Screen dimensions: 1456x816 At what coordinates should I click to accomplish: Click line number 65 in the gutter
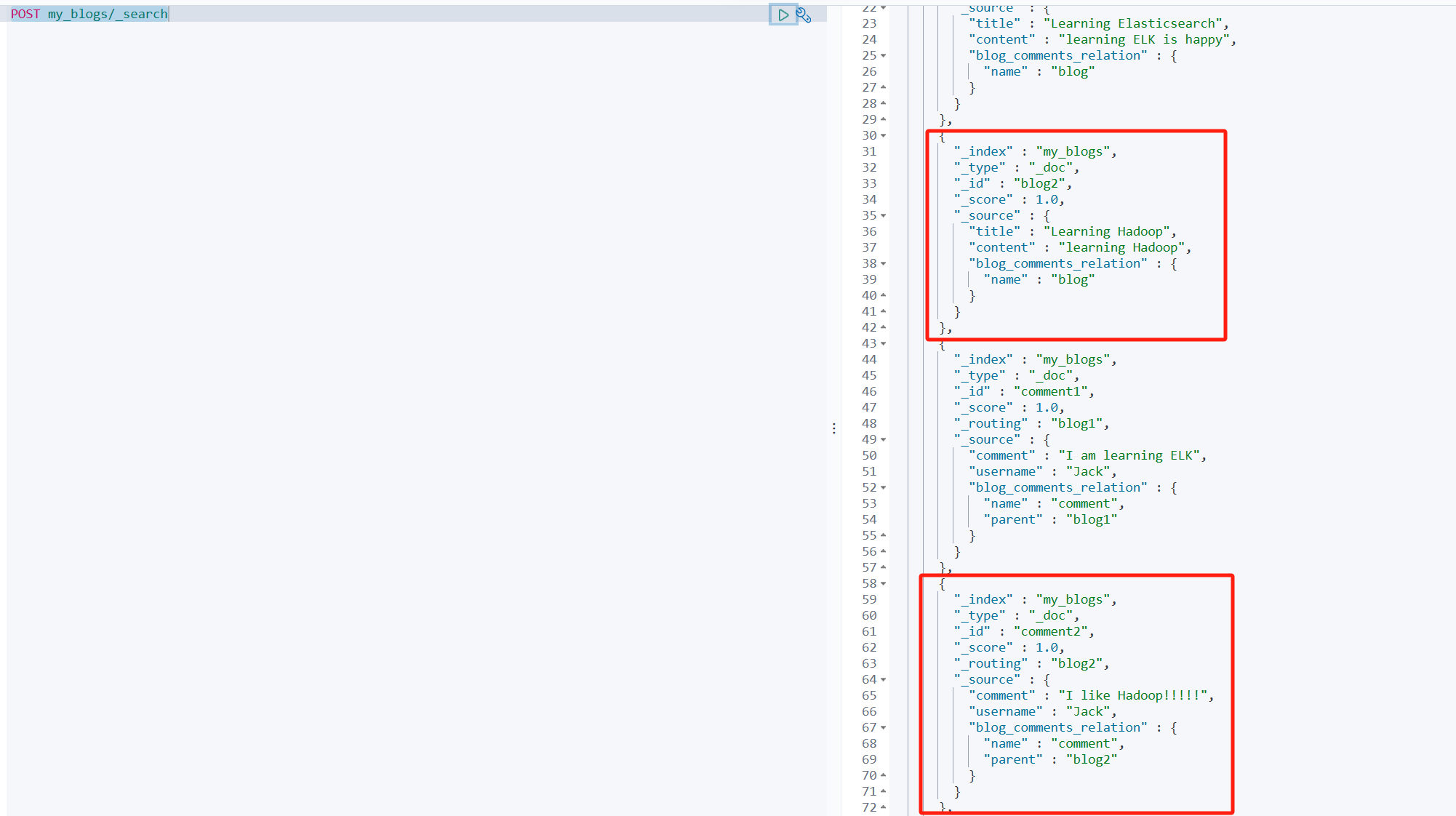tap(869, 695)
